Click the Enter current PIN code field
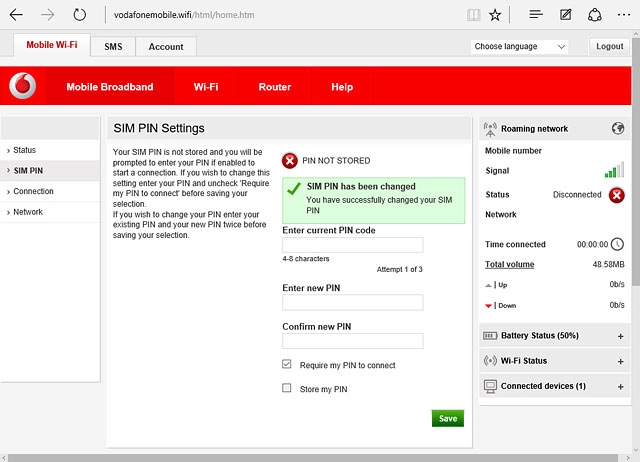Screen dimensions: 640x462 [x=353, y=245]
